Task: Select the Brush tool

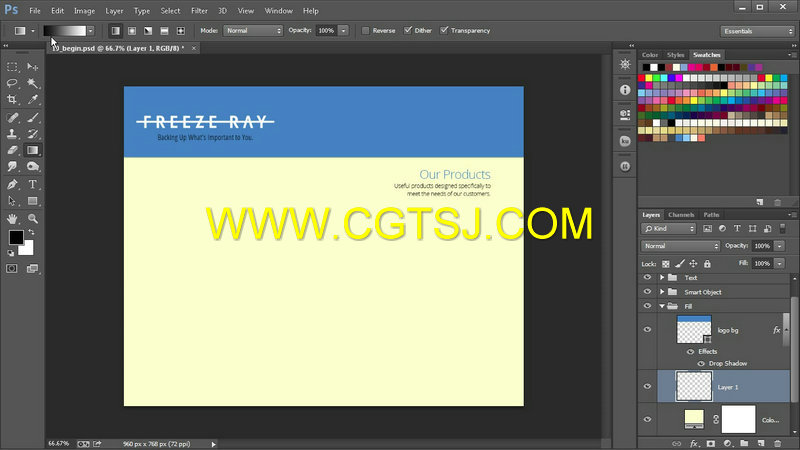Action: tap(33, 117)
